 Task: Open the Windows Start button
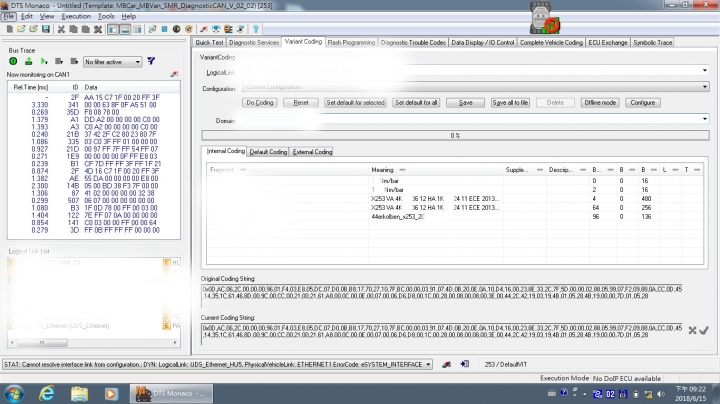click(x=14, y=393)
